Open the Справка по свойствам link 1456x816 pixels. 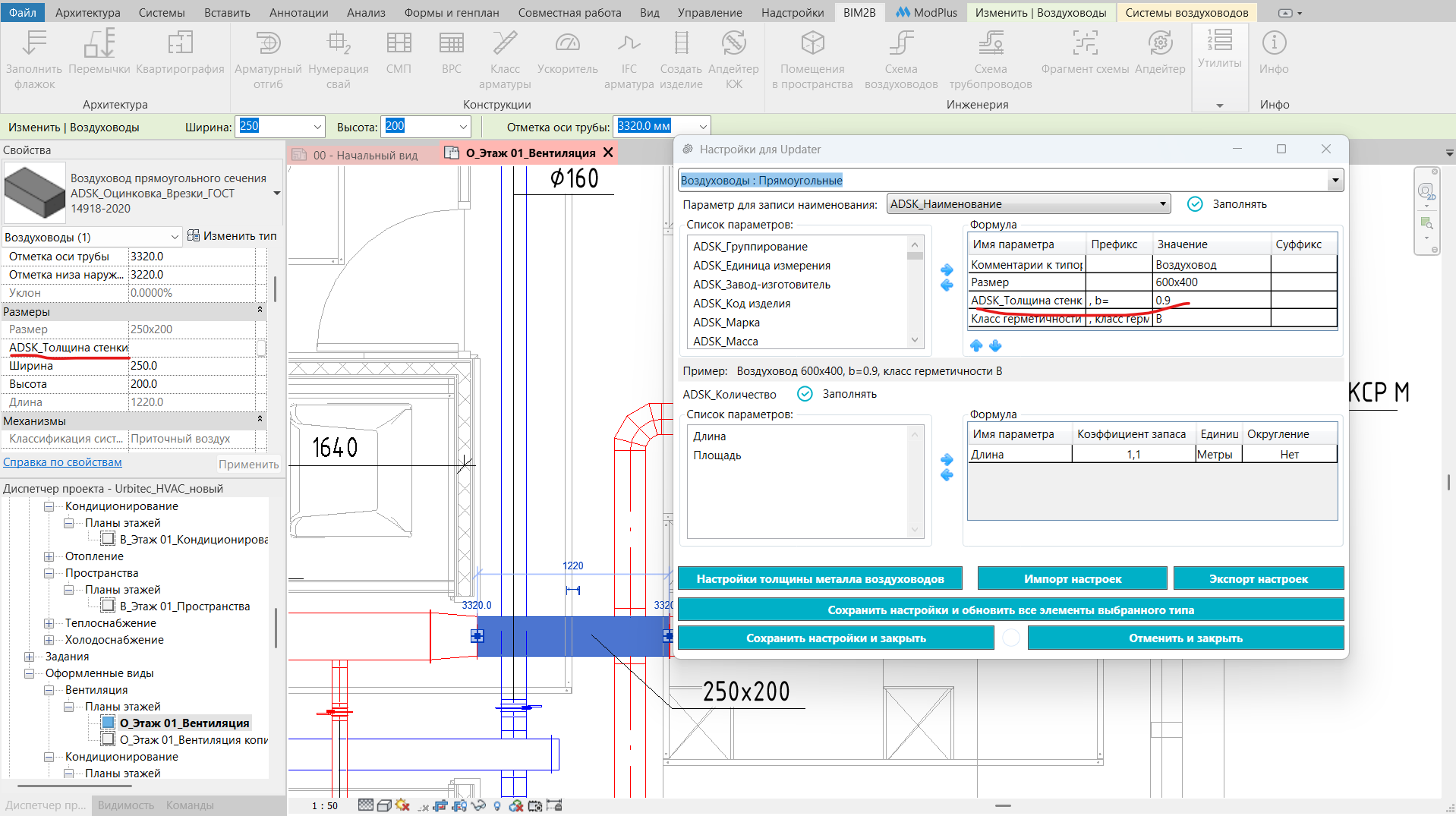click(x=62, y=462)
